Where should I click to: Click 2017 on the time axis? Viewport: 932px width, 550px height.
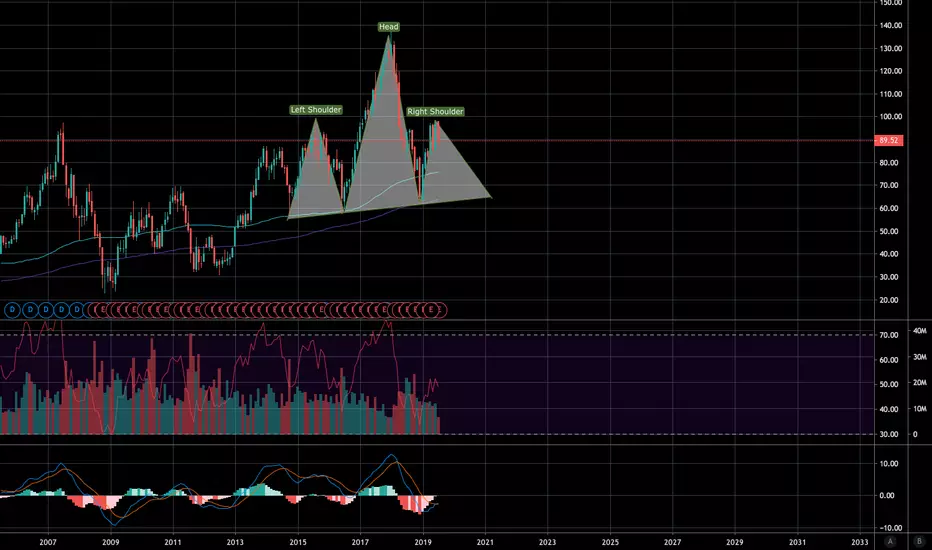click(360, 542)
